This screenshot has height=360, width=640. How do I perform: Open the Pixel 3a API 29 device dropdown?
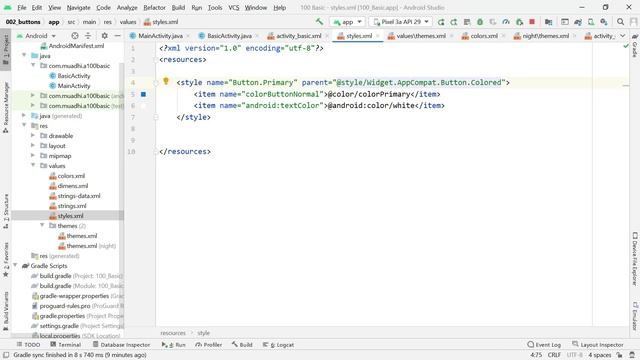pyautogui.click(x=400, y=22)
